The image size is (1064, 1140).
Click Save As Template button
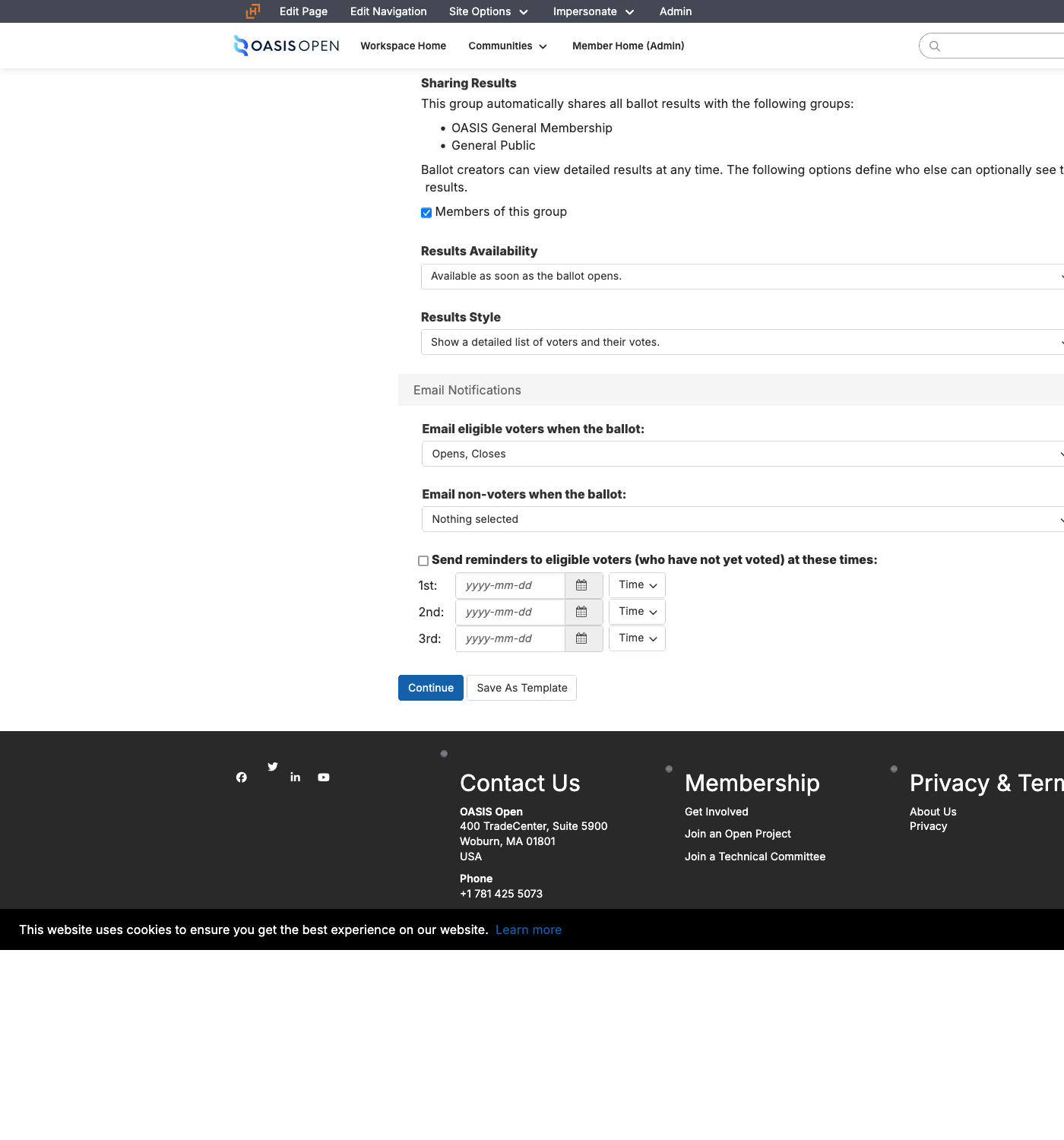click(522, 688)
